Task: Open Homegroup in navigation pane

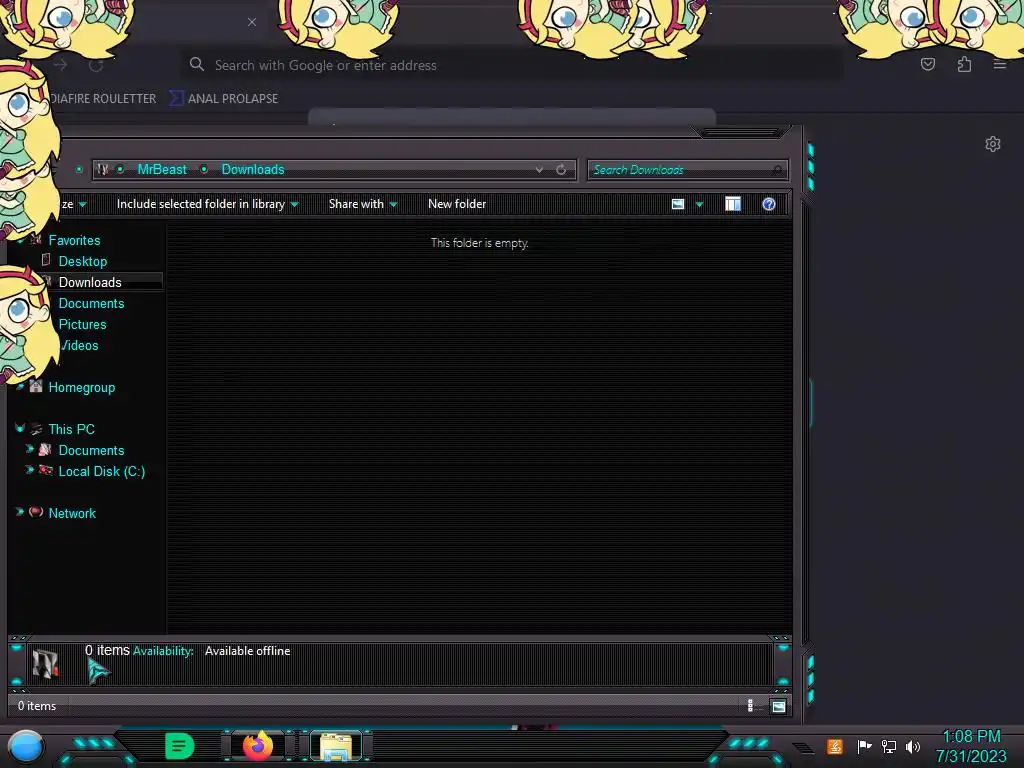Action: point(82,387)
